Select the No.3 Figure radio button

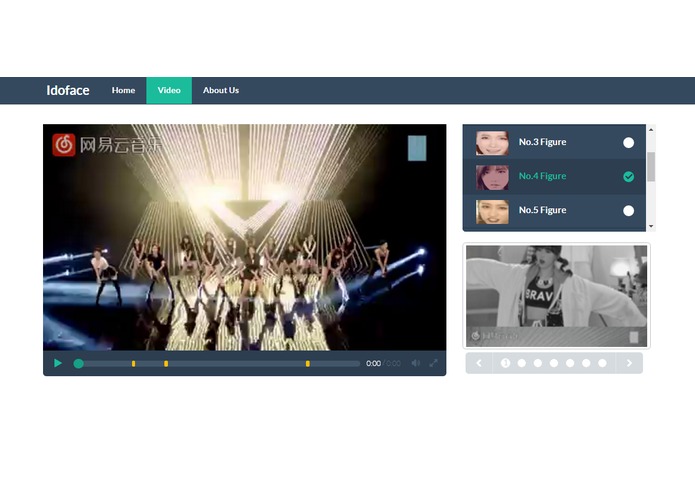point(628,143)
